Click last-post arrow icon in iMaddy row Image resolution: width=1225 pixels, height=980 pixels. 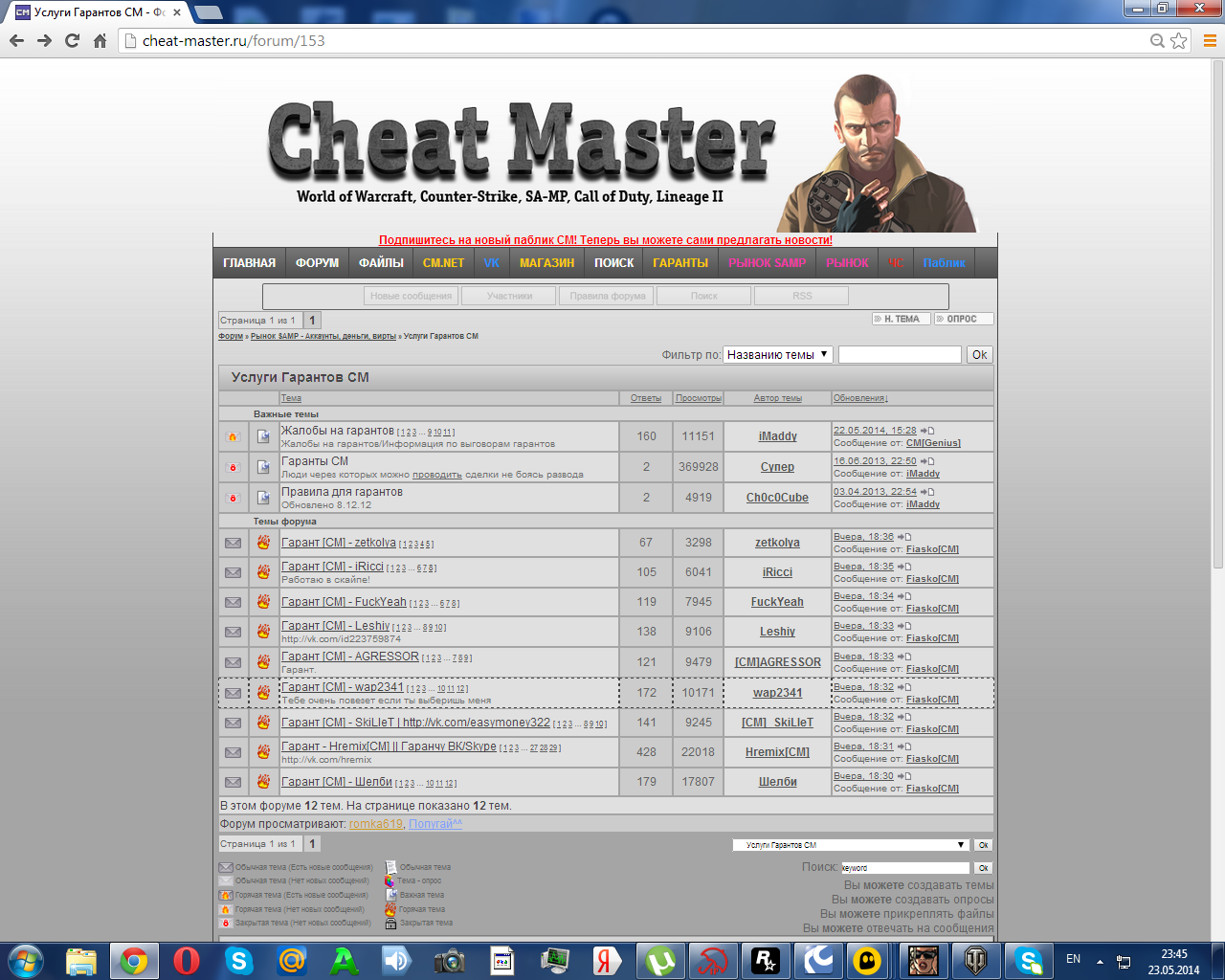927,431
